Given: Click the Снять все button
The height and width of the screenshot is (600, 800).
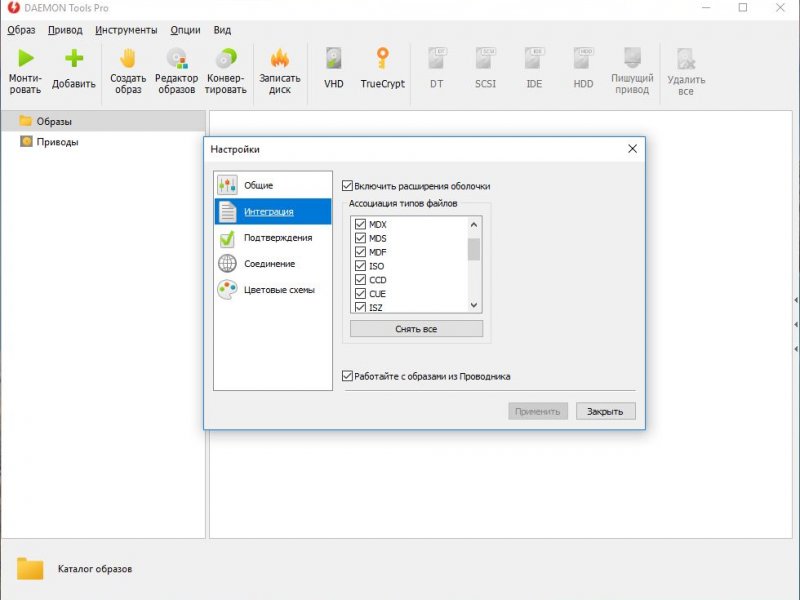Looking at the screenshot, I should pyautogui.click(x=416, y=329).
